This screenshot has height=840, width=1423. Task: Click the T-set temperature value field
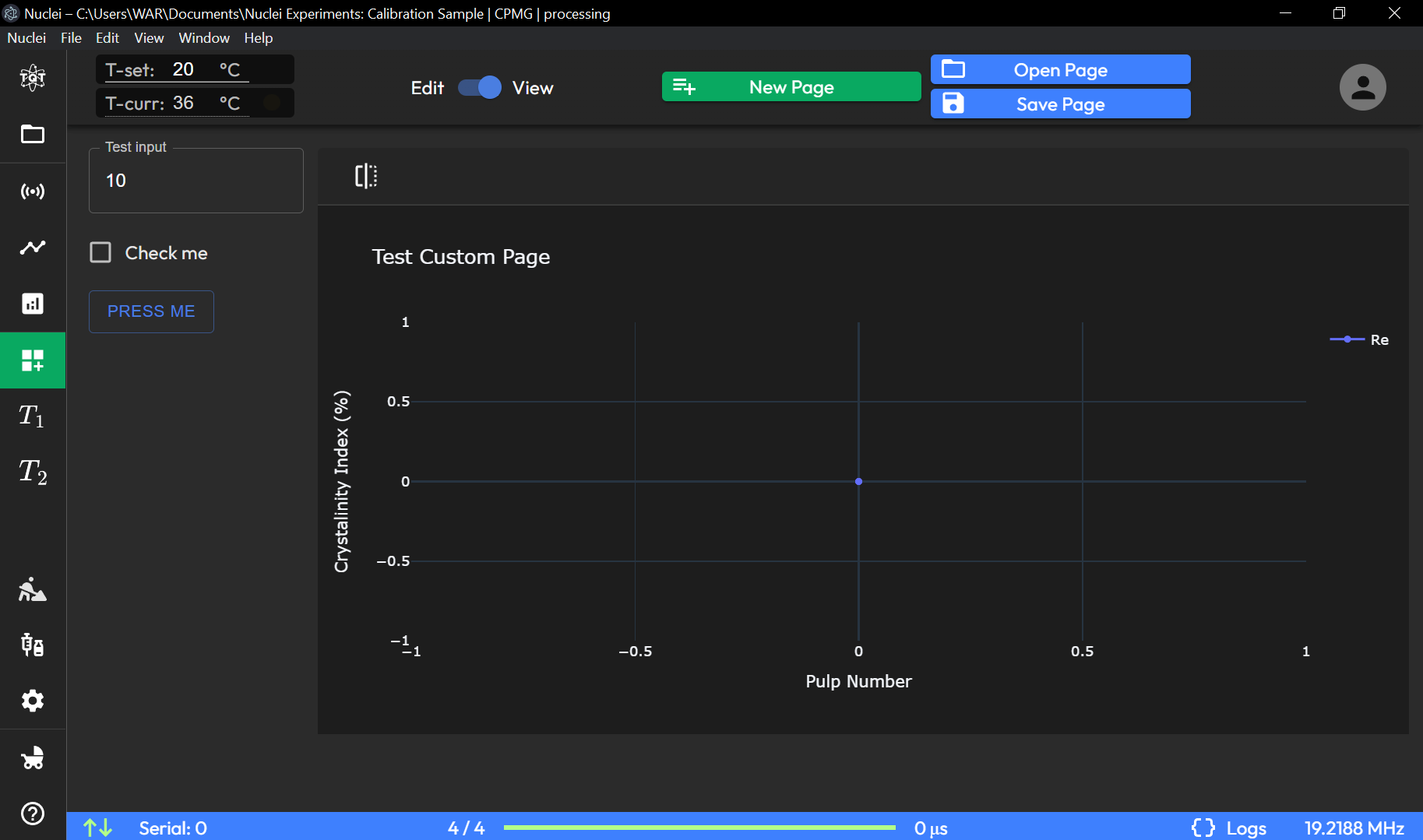point(183,69)
